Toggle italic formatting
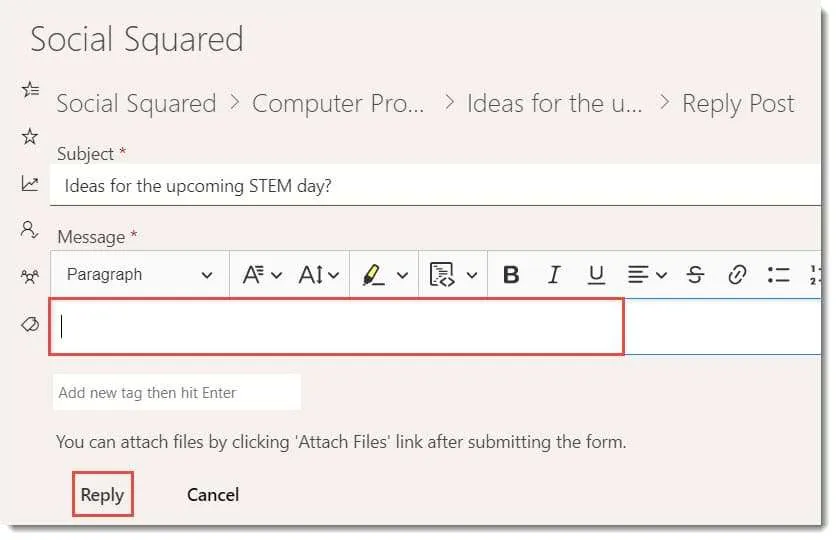Screen dimensions: 836x540 [x=555, y=275]
